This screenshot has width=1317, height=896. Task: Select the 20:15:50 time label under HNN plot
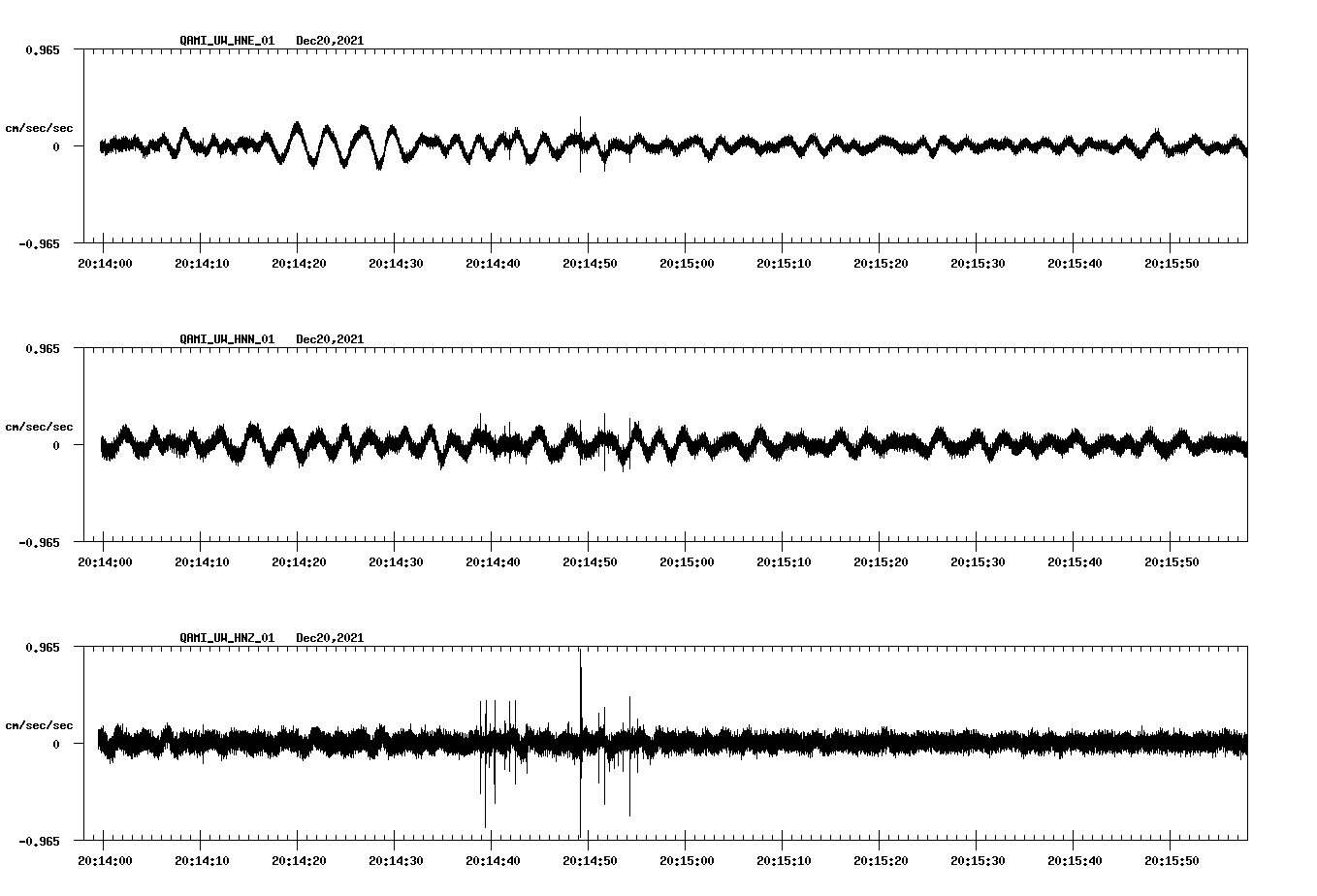click(1172, 562)
